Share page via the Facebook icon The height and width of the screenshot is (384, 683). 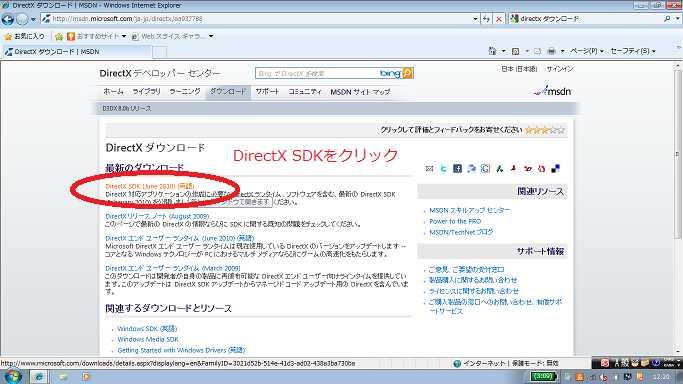457,168
